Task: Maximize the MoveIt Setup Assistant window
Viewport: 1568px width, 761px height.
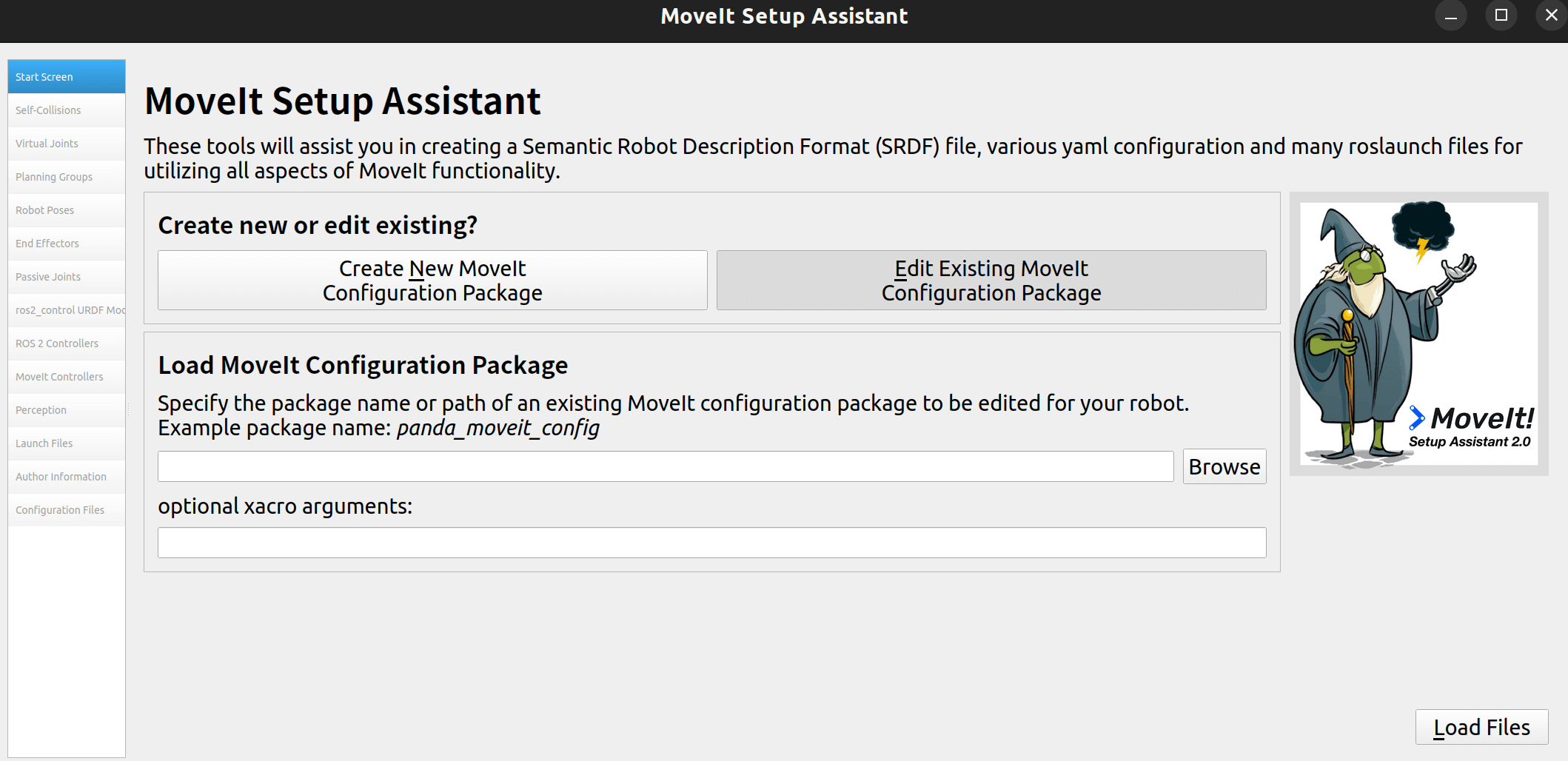Action: [1501, 16]
